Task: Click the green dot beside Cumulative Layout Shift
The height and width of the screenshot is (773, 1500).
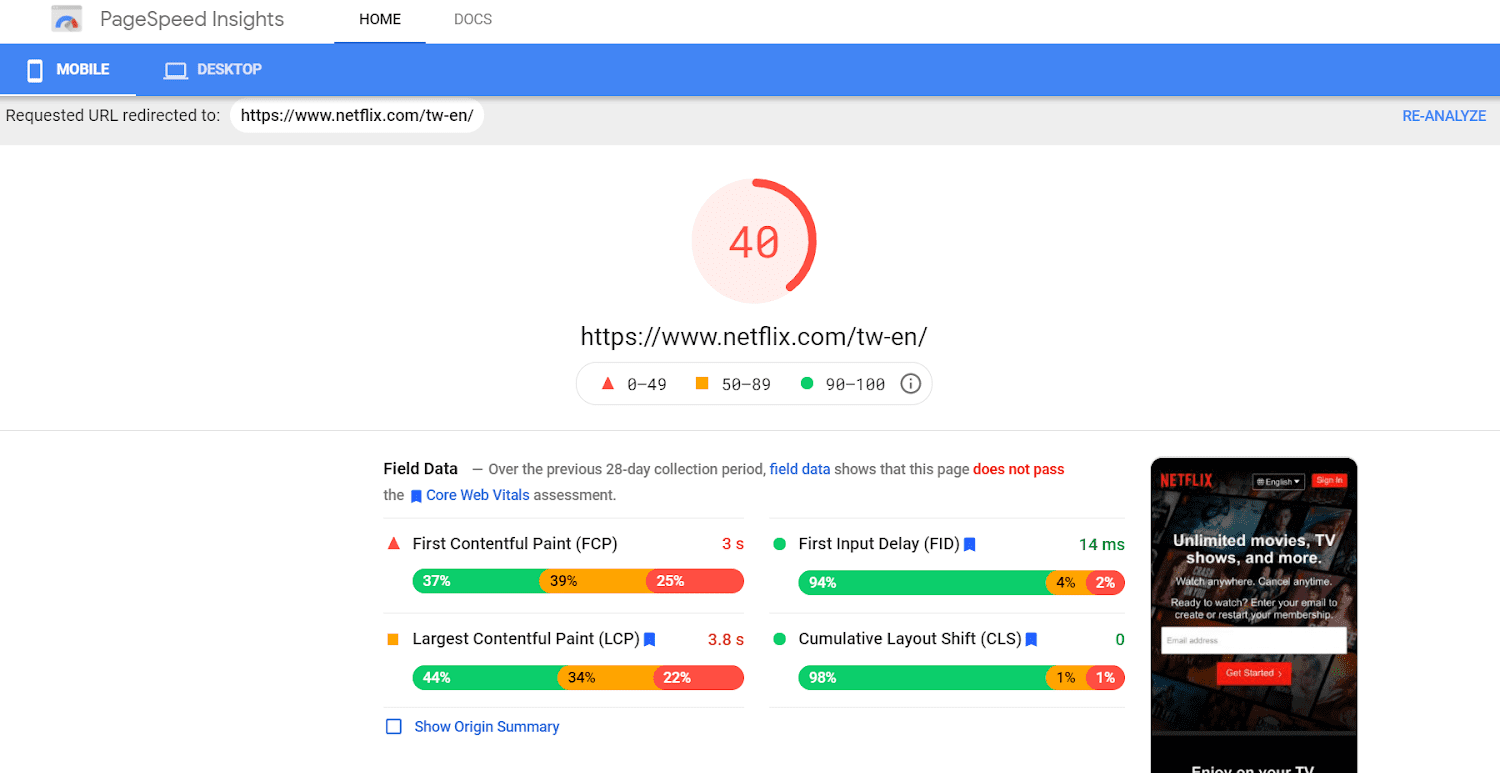Action: coord(779,639)
